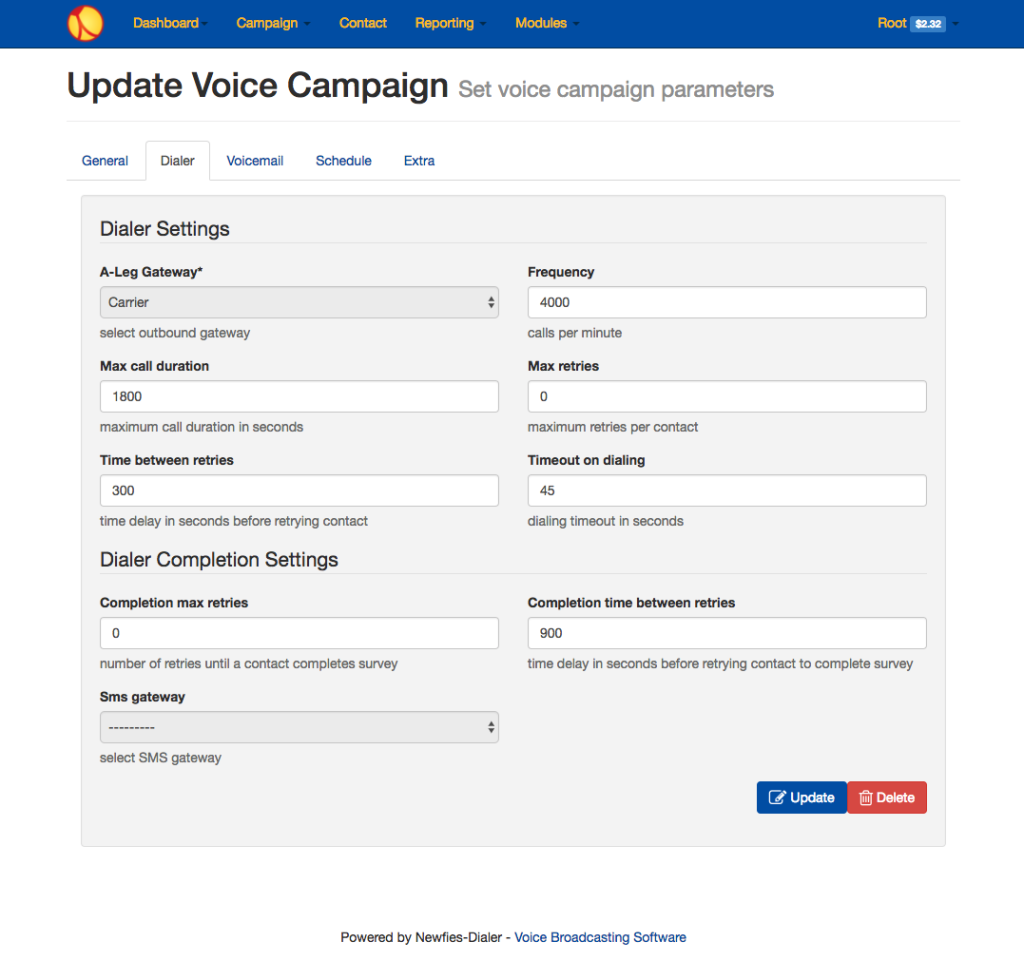Viewport: 1024px width, 961px height.
Task: Open the Voice Broadcasting Software link
Action: click(600, 937)
